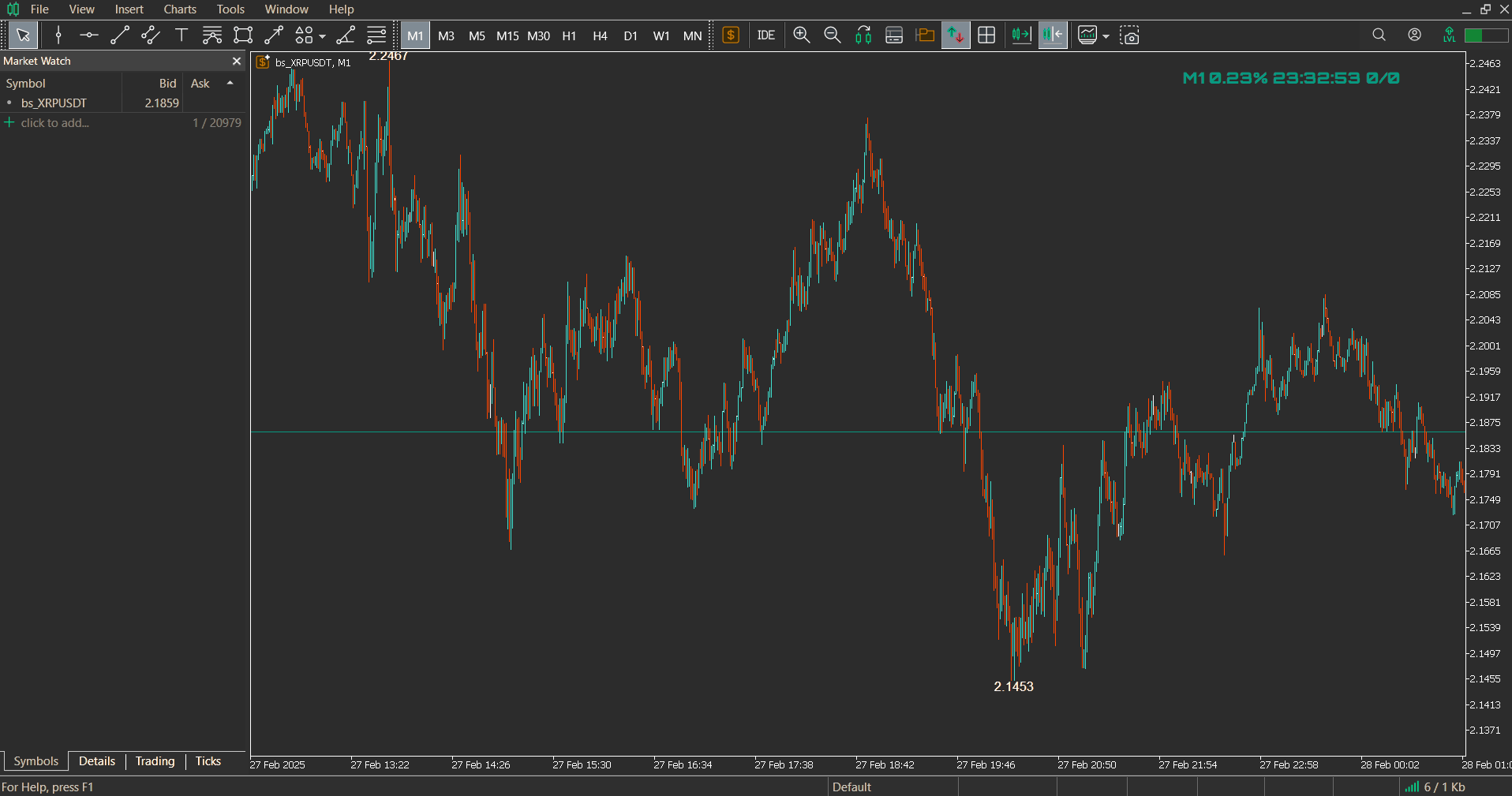Select the trendline drawing tool
Image resolution: width=1512 pixels, height=796 pixels.
[120, 36]
